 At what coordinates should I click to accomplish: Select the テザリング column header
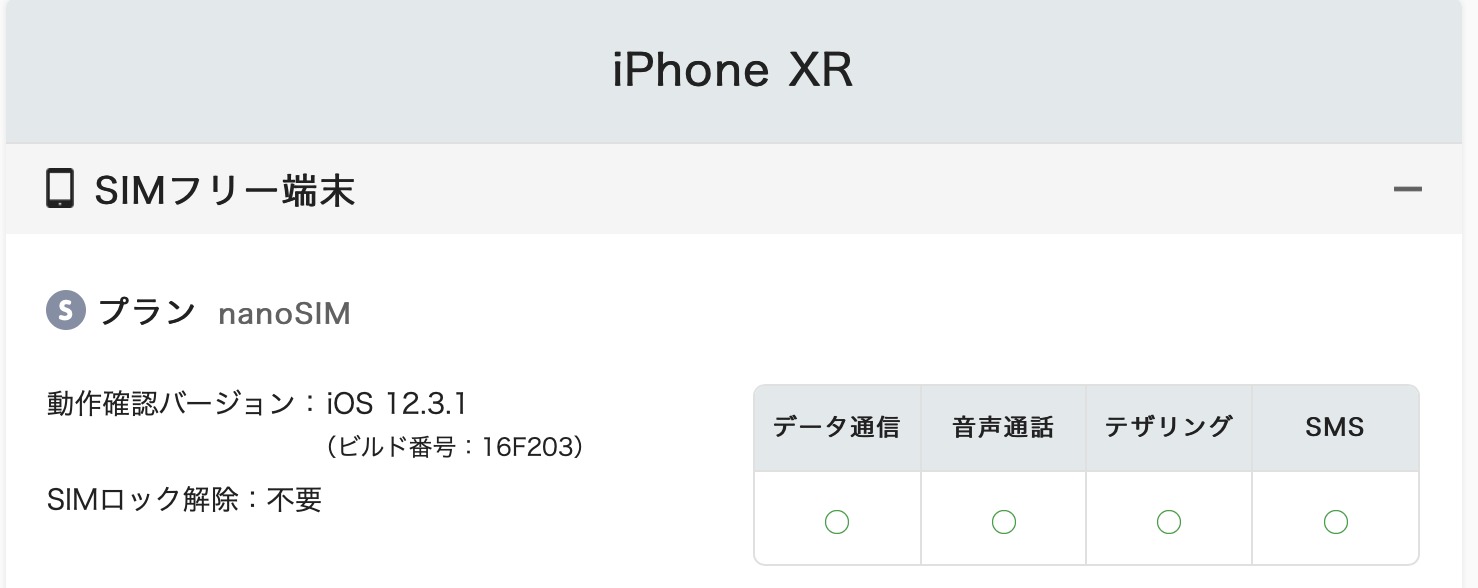click(1168, 428)
